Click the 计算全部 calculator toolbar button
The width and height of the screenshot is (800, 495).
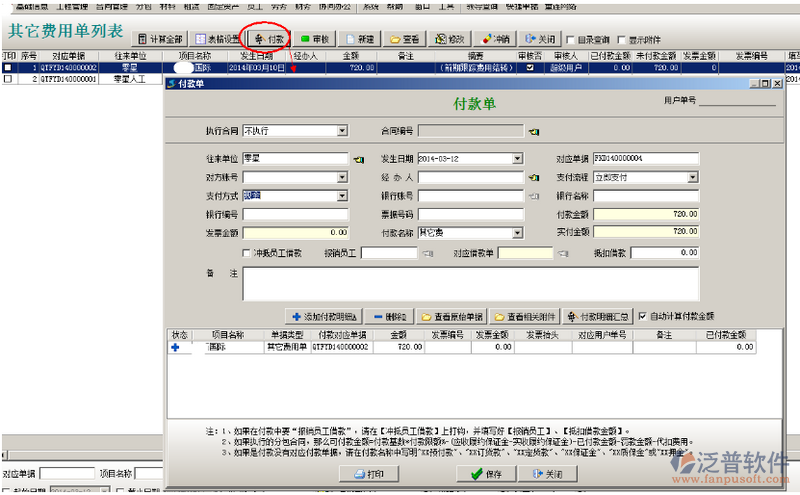pyautogui.click(x=160, y=39)
